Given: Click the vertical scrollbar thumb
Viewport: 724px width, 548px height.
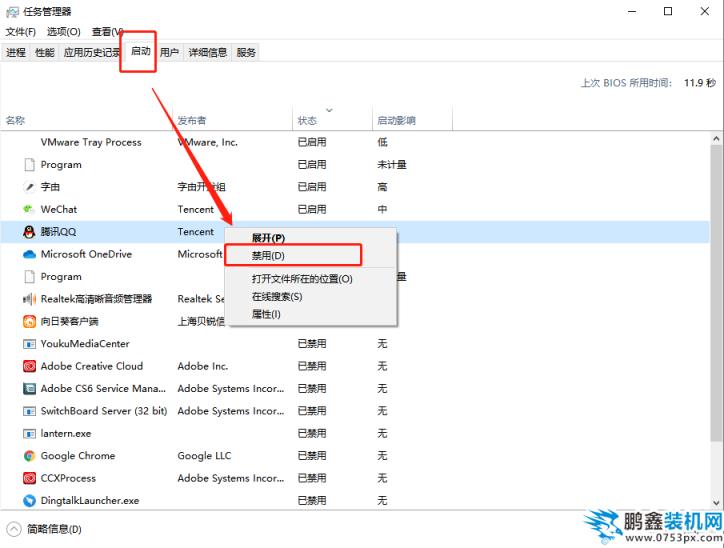Looking at the screenshot, I should coord(716,293).
